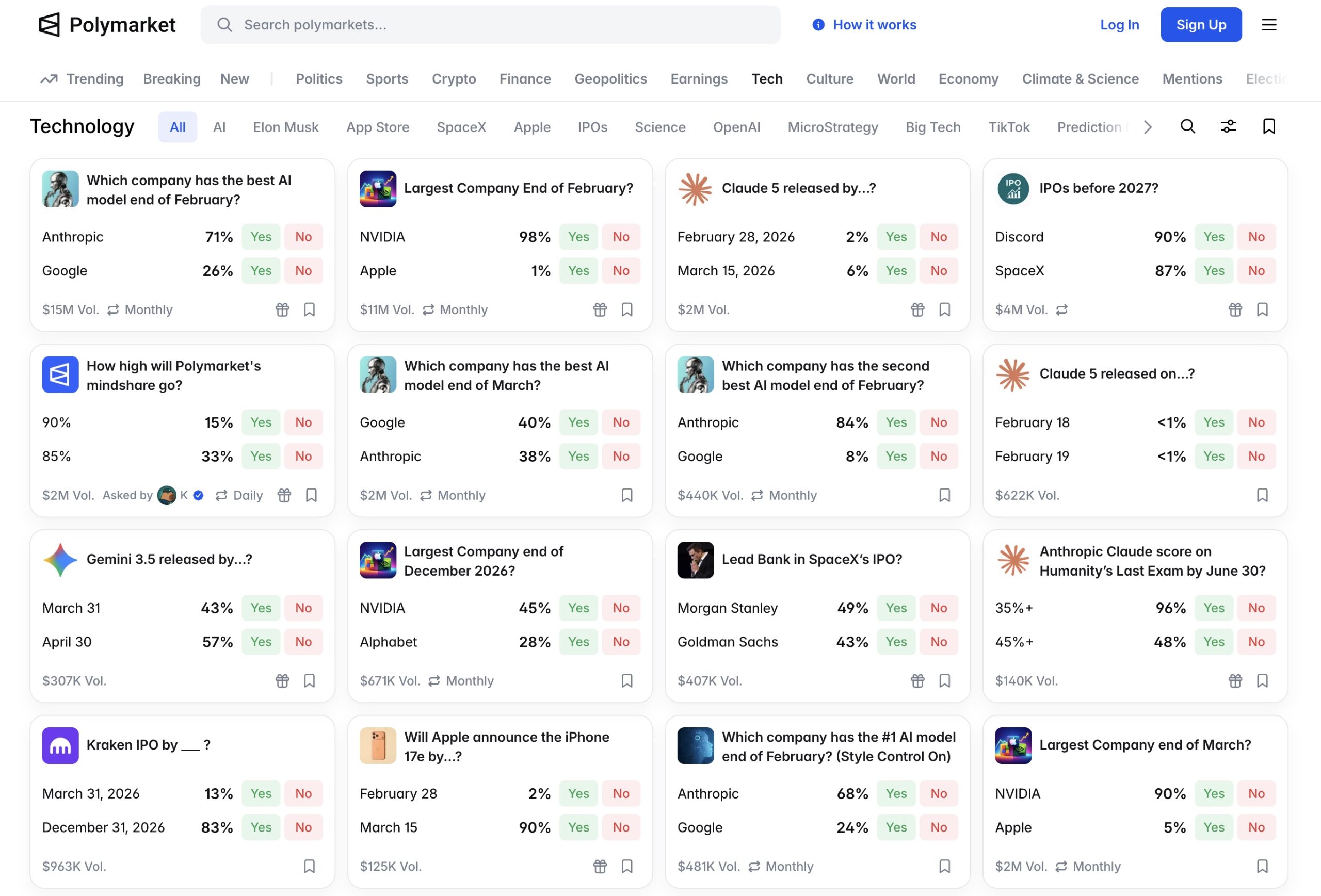Expand more topic filters with right chevron

1148,127
